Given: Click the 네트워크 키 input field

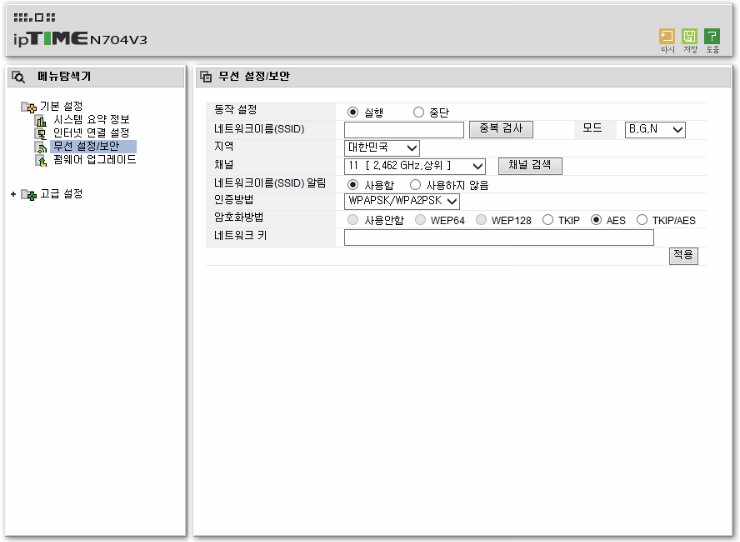Looking at the screenshot, I should 498,238.
